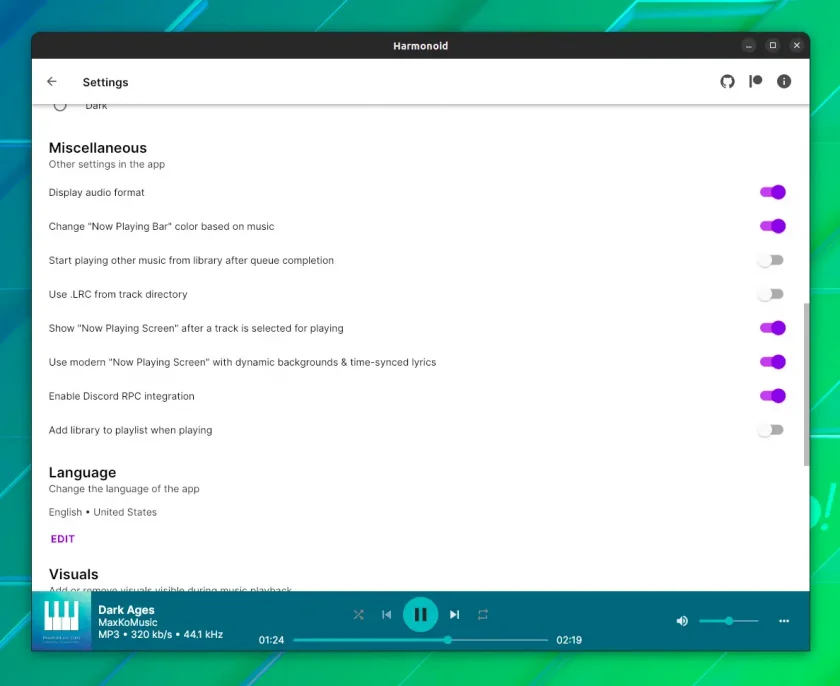Select the Dark theme radio button
Viewport: 840px width, 686px height.
[x=60, y=105]
